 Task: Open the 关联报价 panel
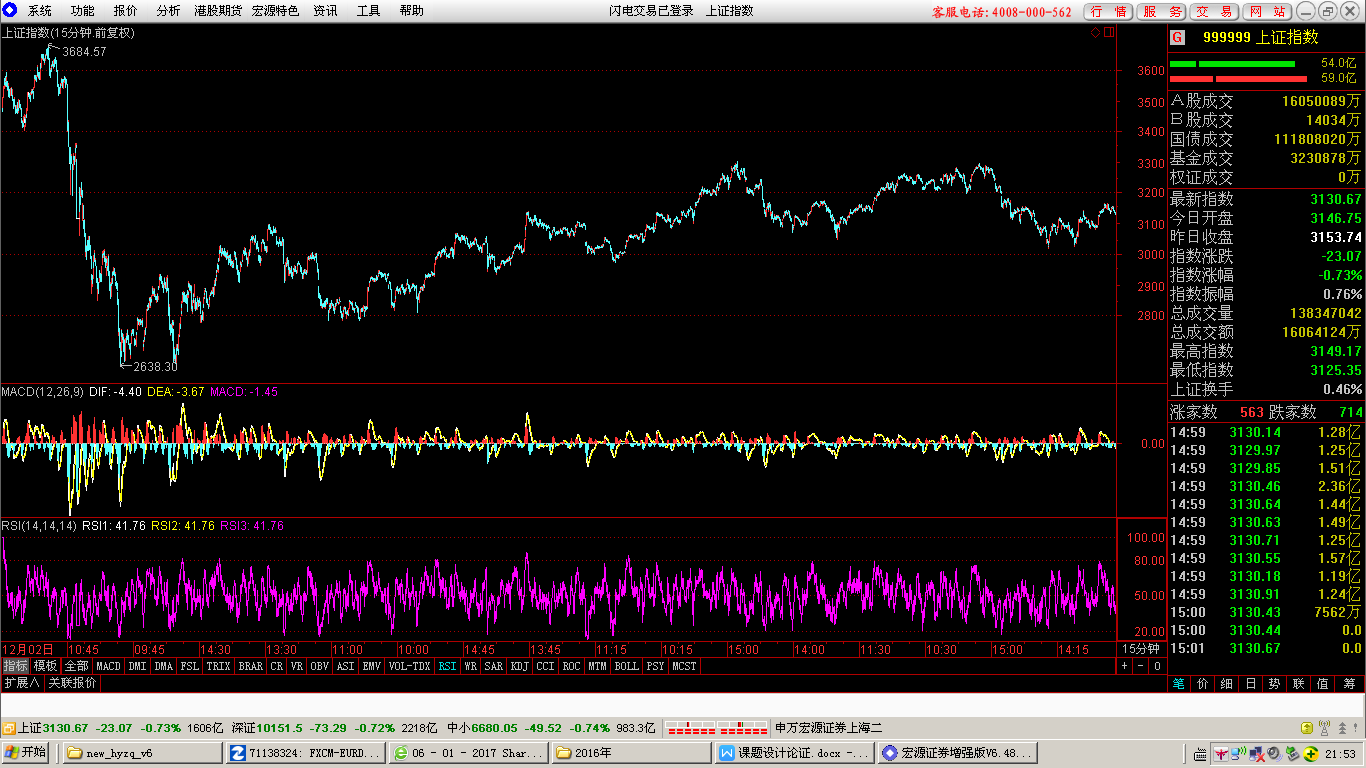73,682
